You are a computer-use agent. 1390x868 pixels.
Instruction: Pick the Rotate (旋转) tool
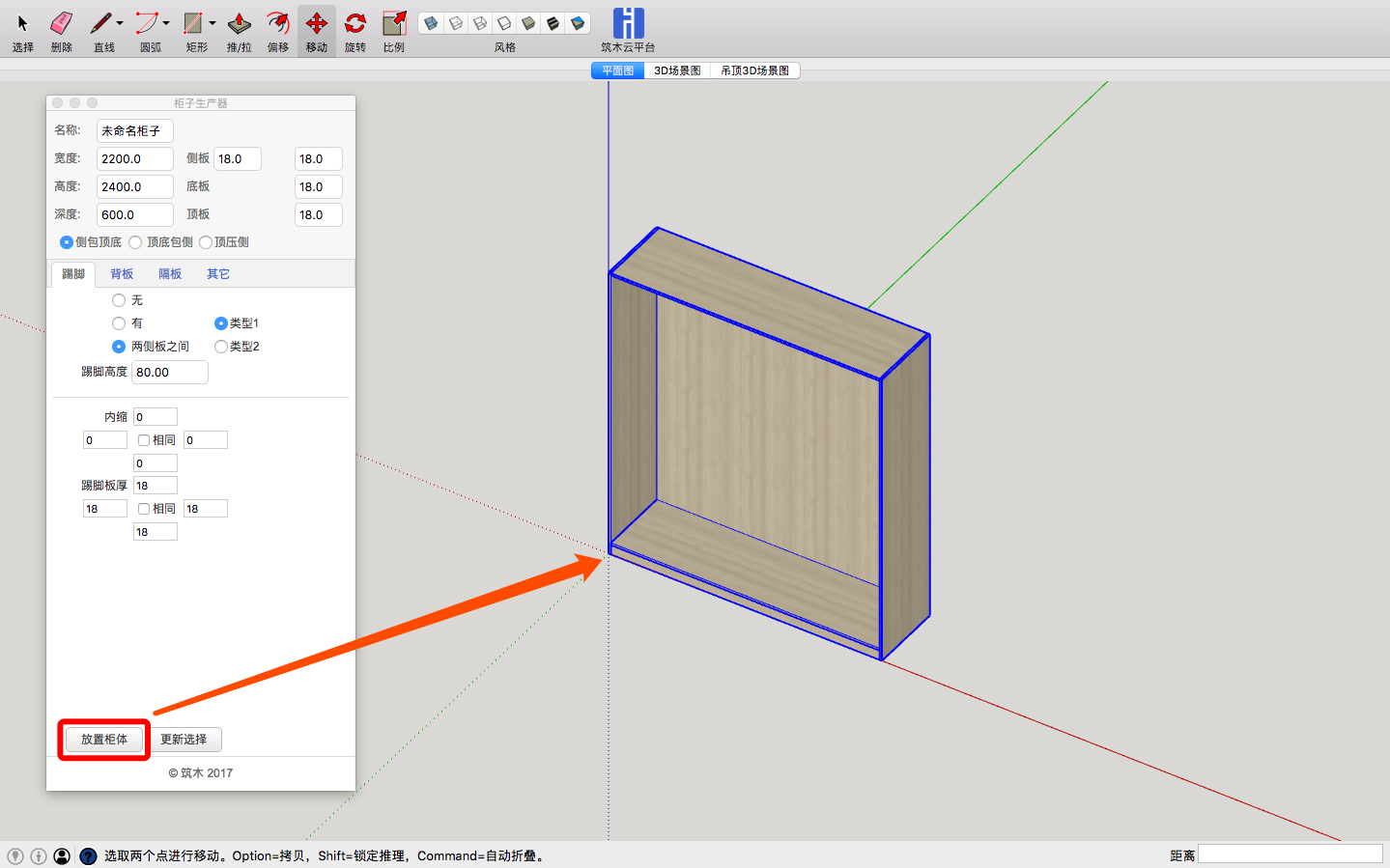click(355, 24)
